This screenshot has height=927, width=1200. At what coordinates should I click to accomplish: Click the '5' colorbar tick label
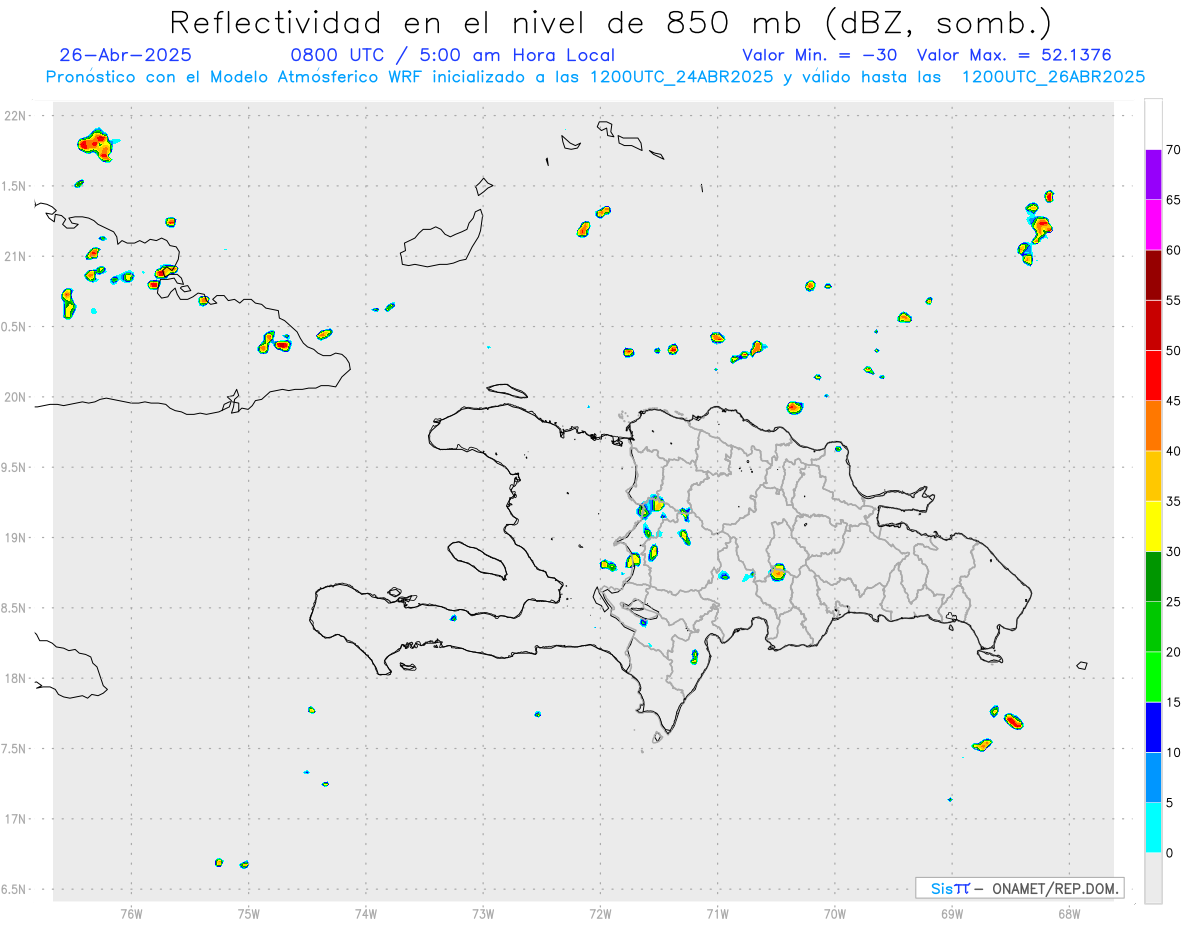[1170, 803]
